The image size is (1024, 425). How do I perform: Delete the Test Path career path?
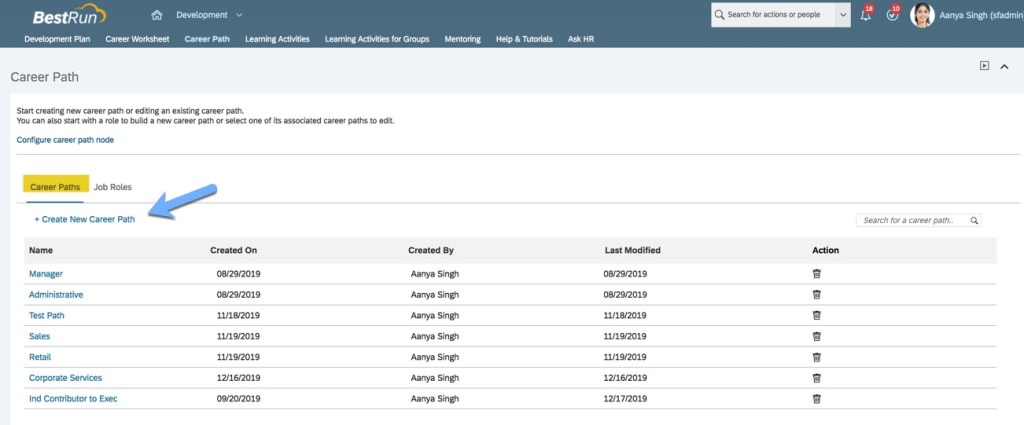point(816,315)
